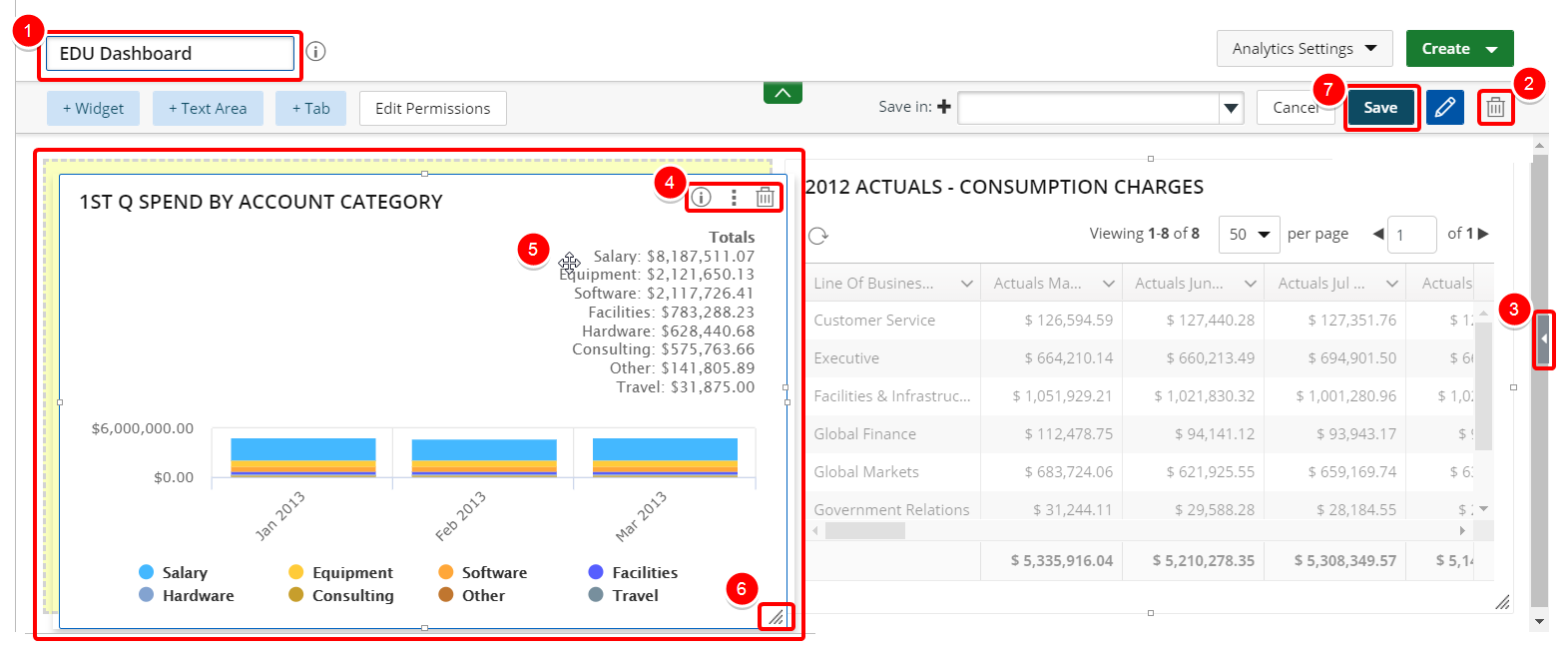
Task: Delete the spend chart widget
Action: 765,198
